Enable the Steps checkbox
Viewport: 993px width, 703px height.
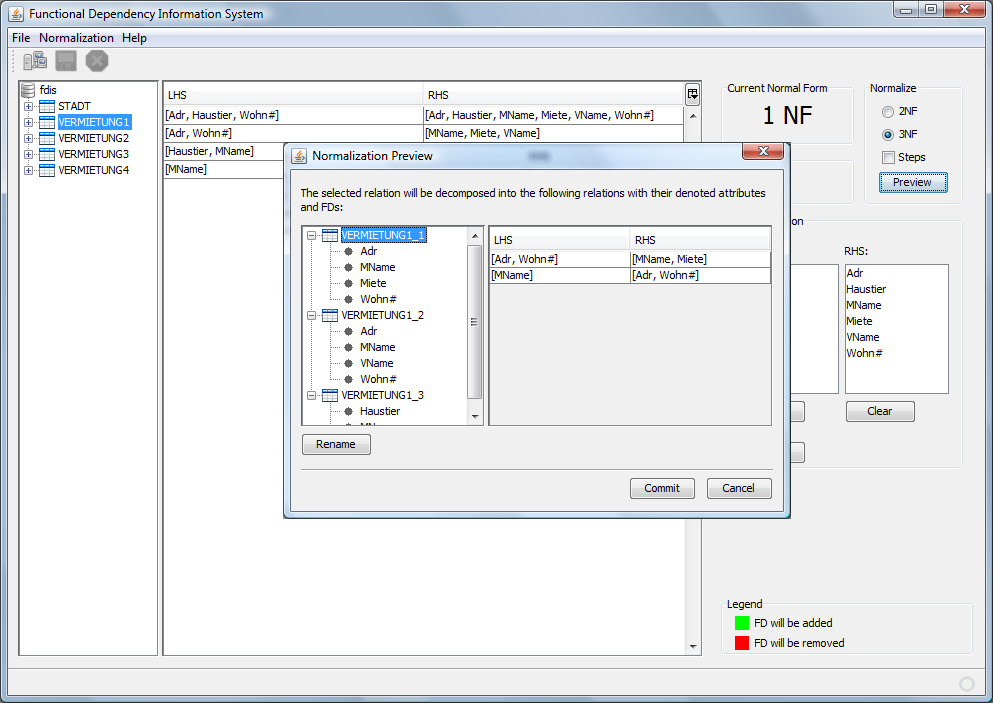tap(889, 157)
